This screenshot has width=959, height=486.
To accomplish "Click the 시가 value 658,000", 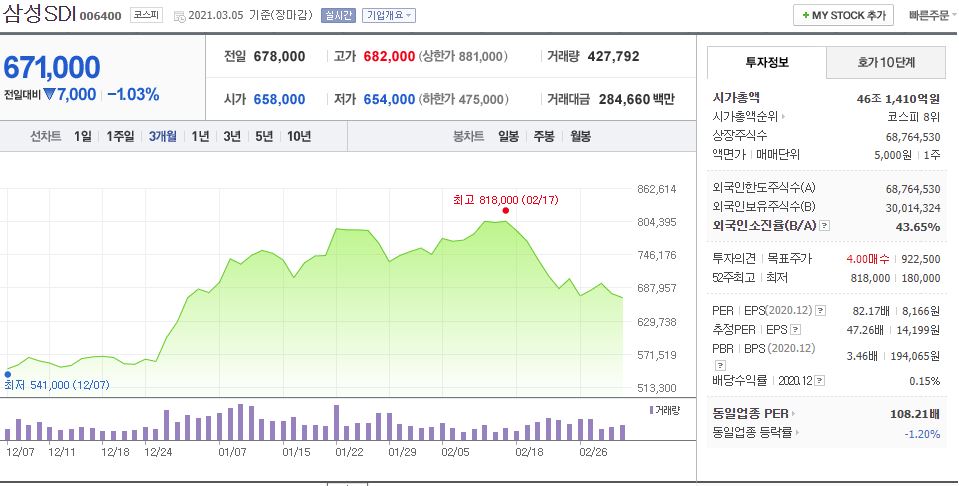I will [x=279, y=100].
